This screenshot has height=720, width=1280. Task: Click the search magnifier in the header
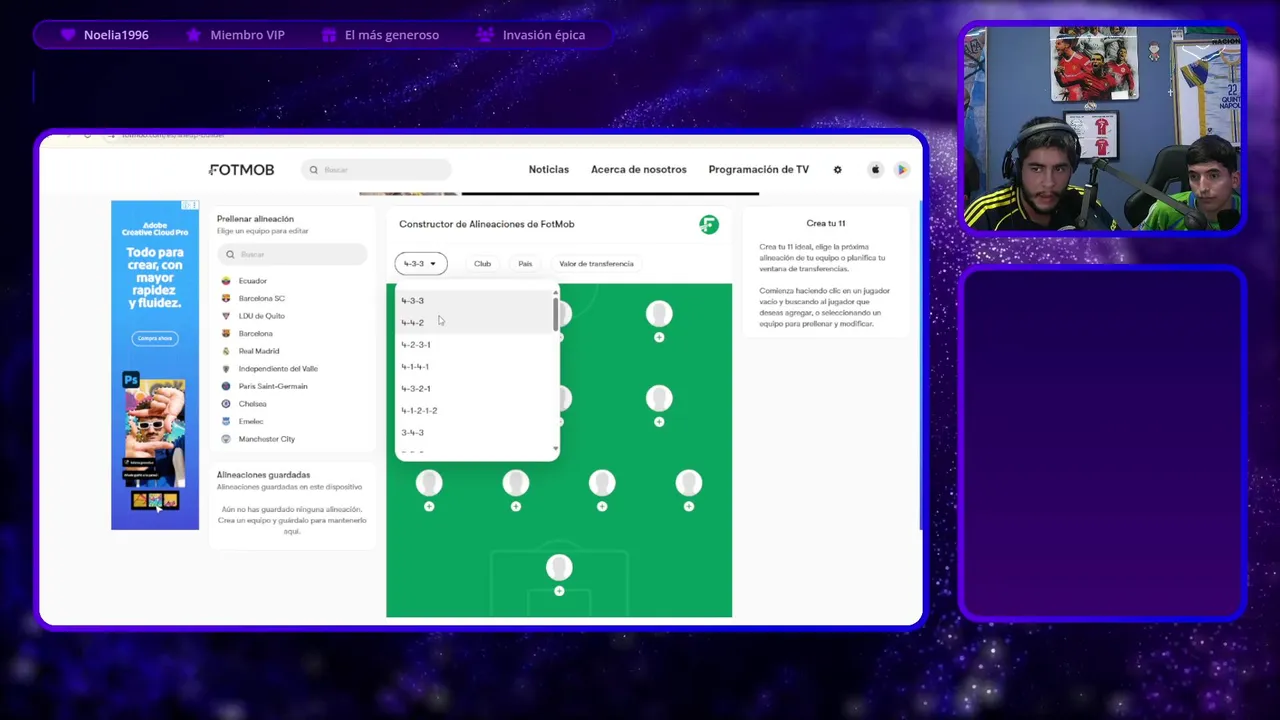(313, 170)
